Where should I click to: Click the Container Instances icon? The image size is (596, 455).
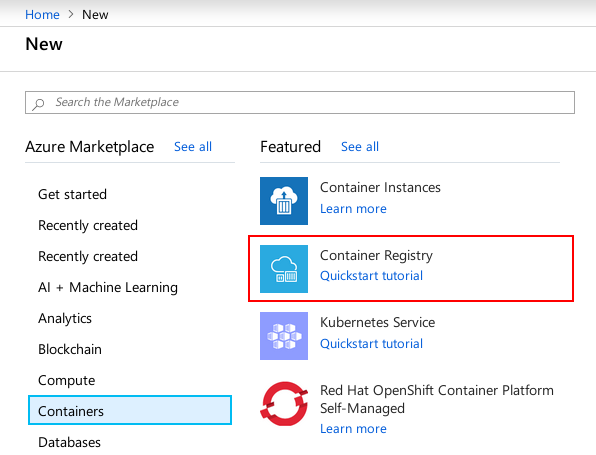coord(284,201)
